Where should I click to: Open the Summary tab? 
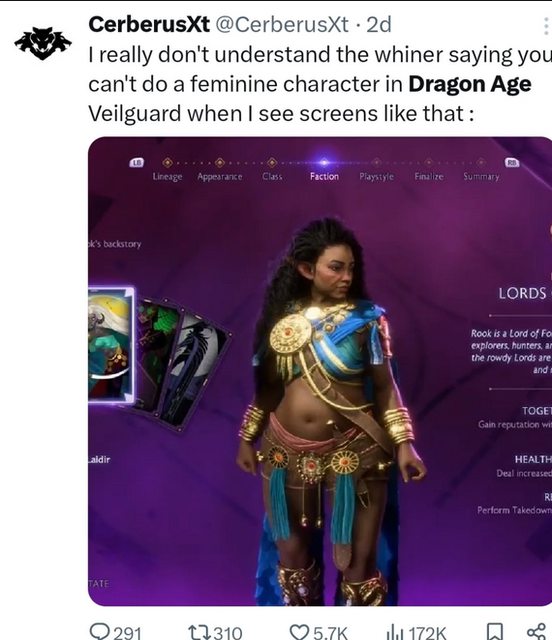(481, 176)
